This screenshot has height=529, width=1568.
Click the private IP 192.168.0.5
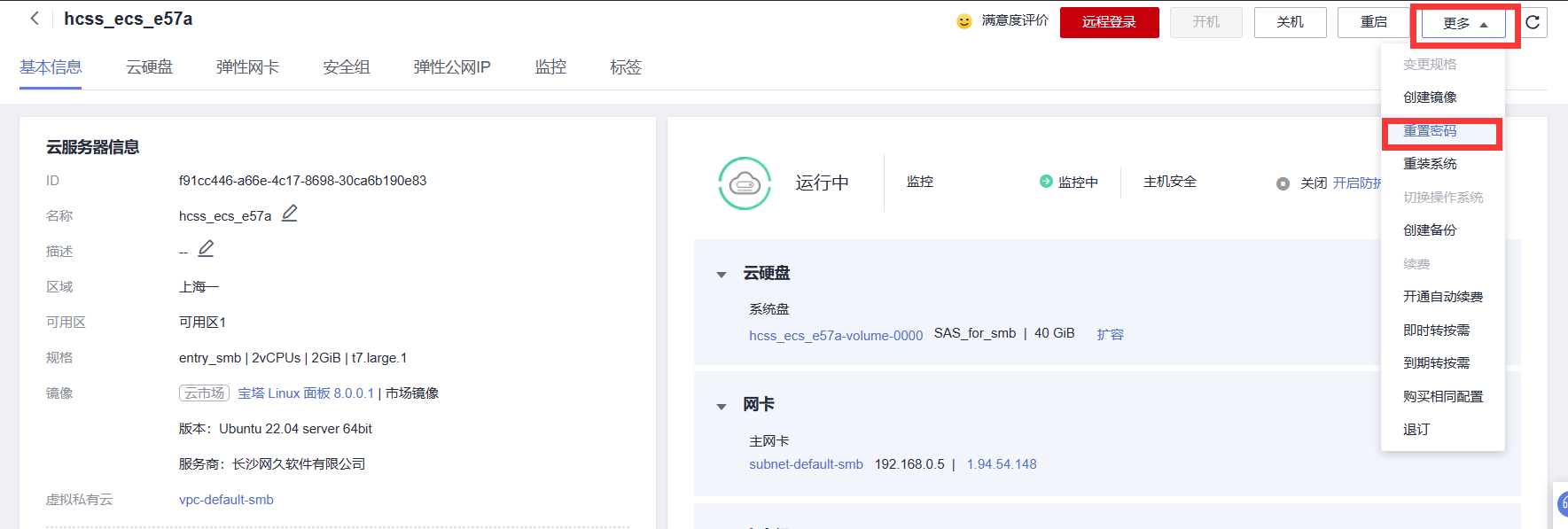point(909,464)
